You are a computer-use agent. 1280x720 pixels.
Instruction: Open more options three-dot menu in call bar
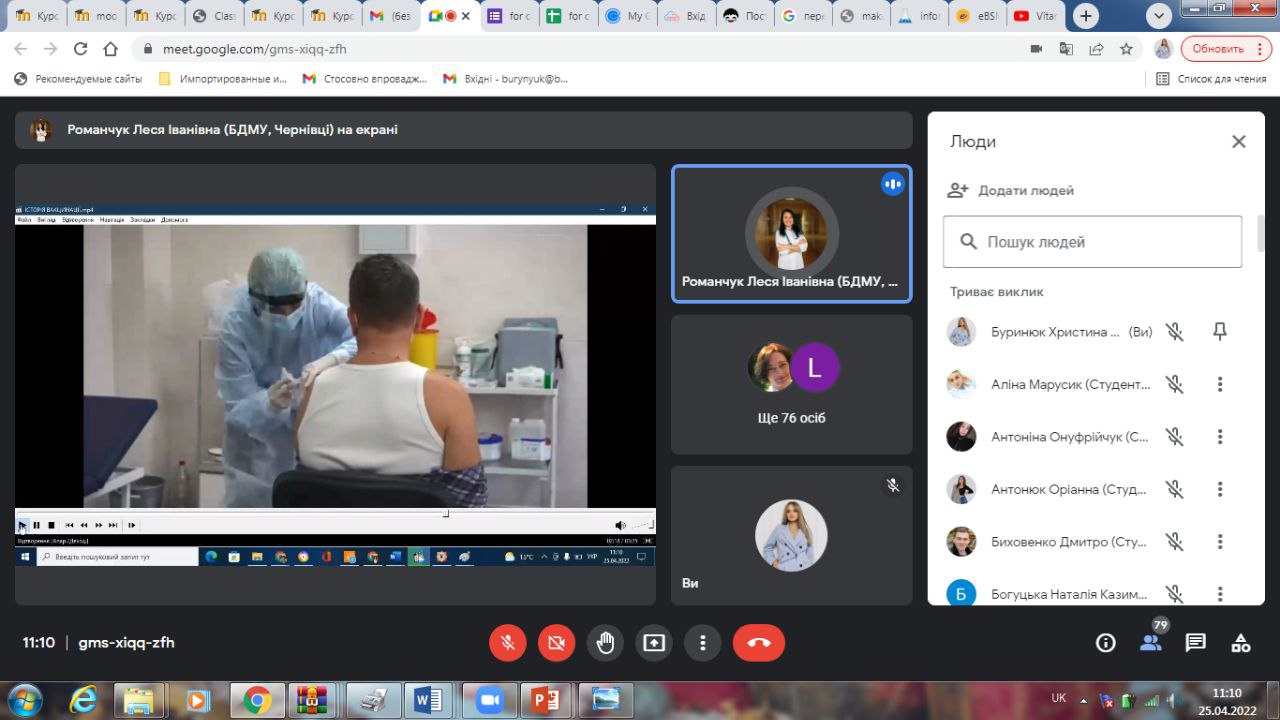pyautogui.click(x=703, y=643)
